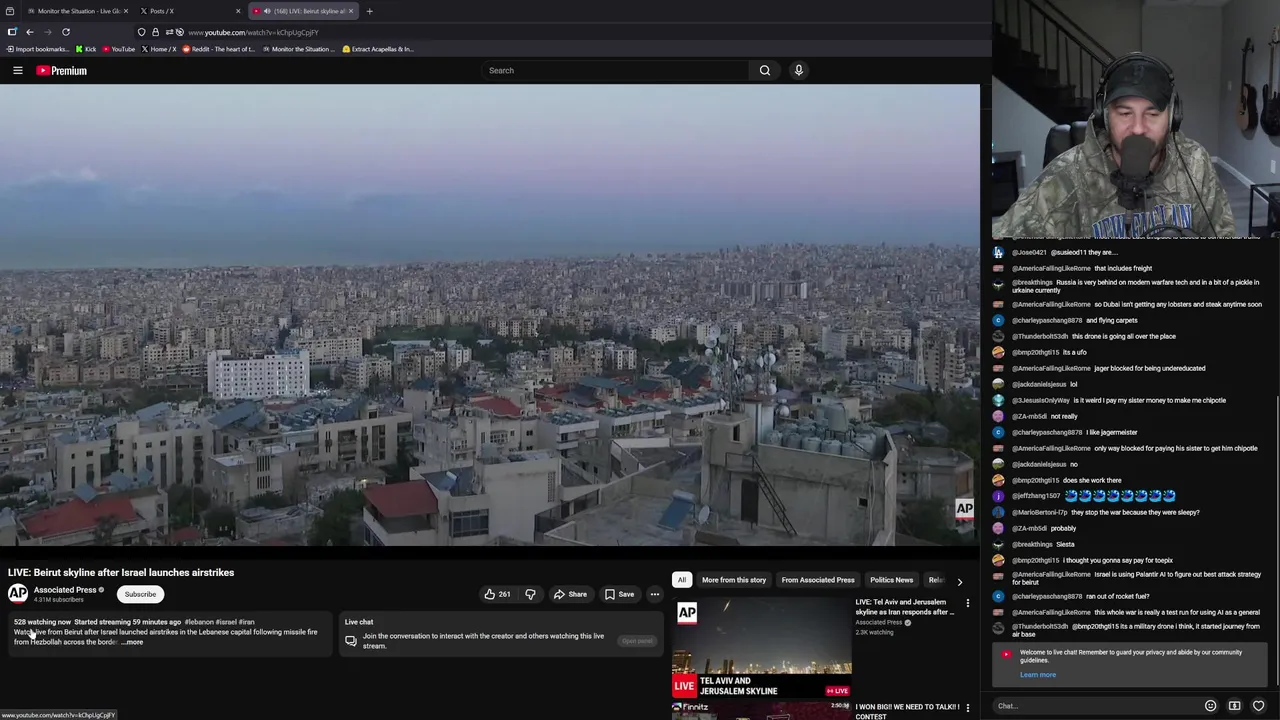The image size is (1280, 720).
Task: Open Monitor the Situation bookmark
Action: pyautogui.click(x=299, y=49)
